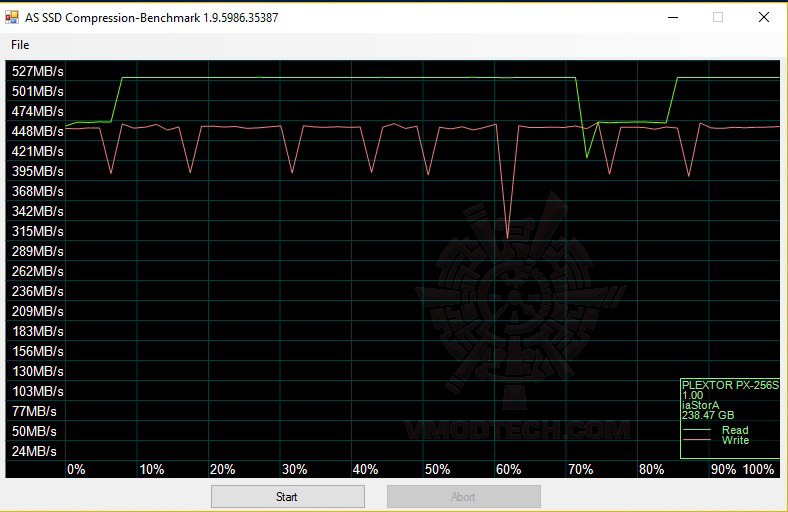Click the 70% compression axis label

click(580, 470)
